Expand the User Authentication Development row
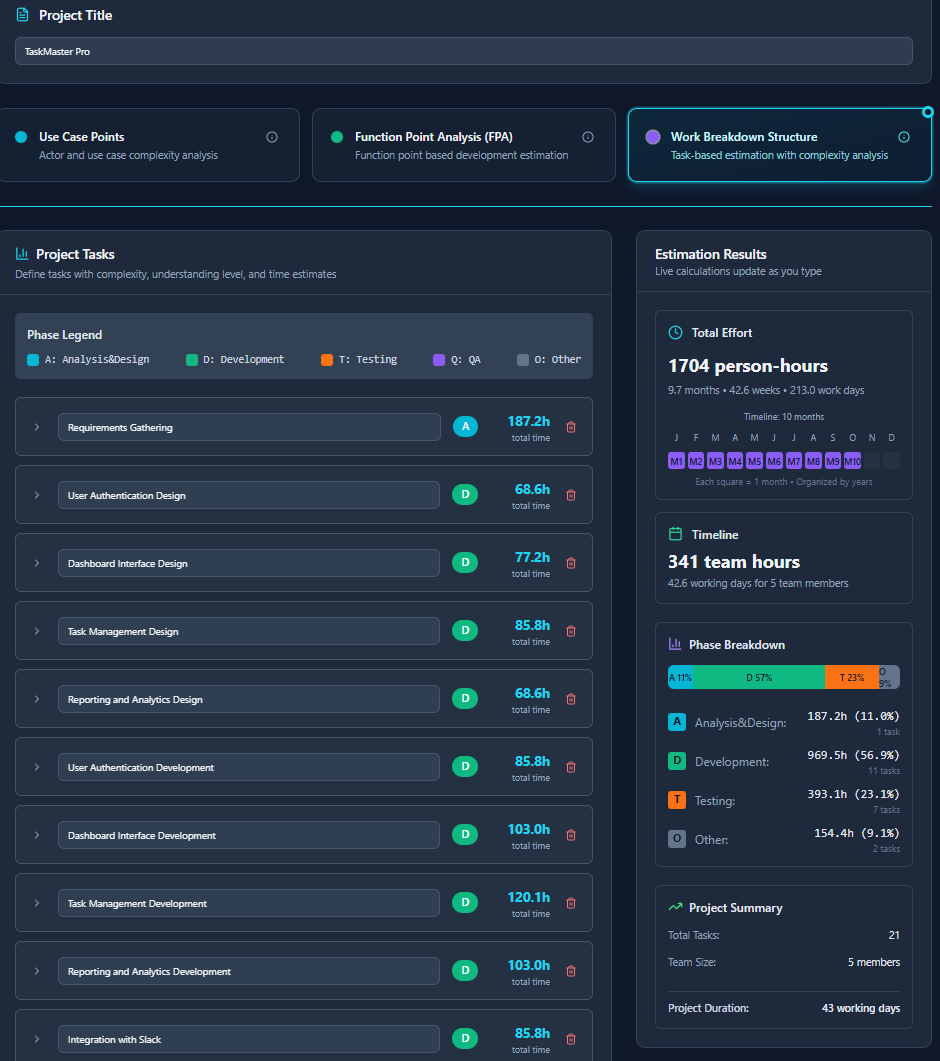Viewport: 940px width, 1061px height. click(37, 767)
